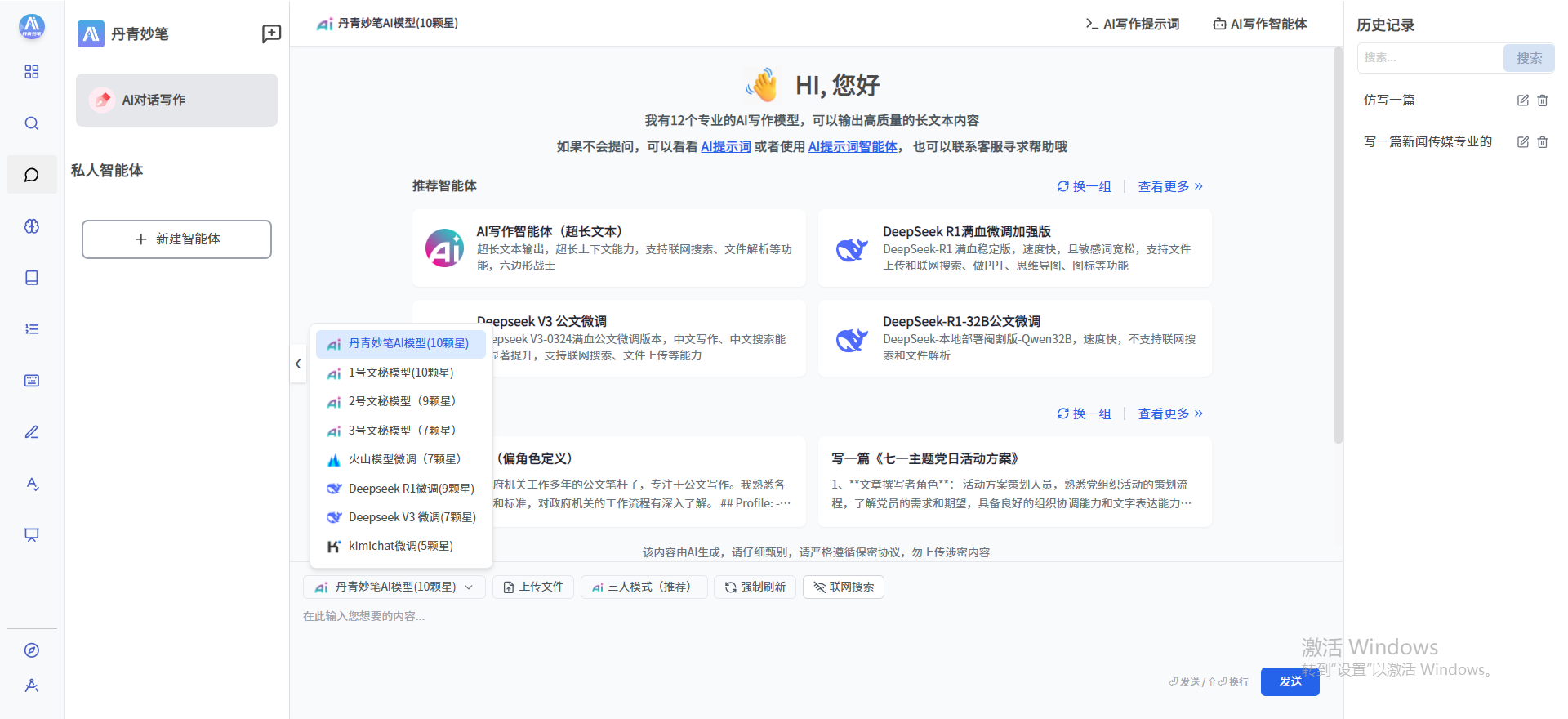1568x719 pixels.
Task: Click 查看更多 in 推荐智能体 section
Action: click(x=1170, y=186)
